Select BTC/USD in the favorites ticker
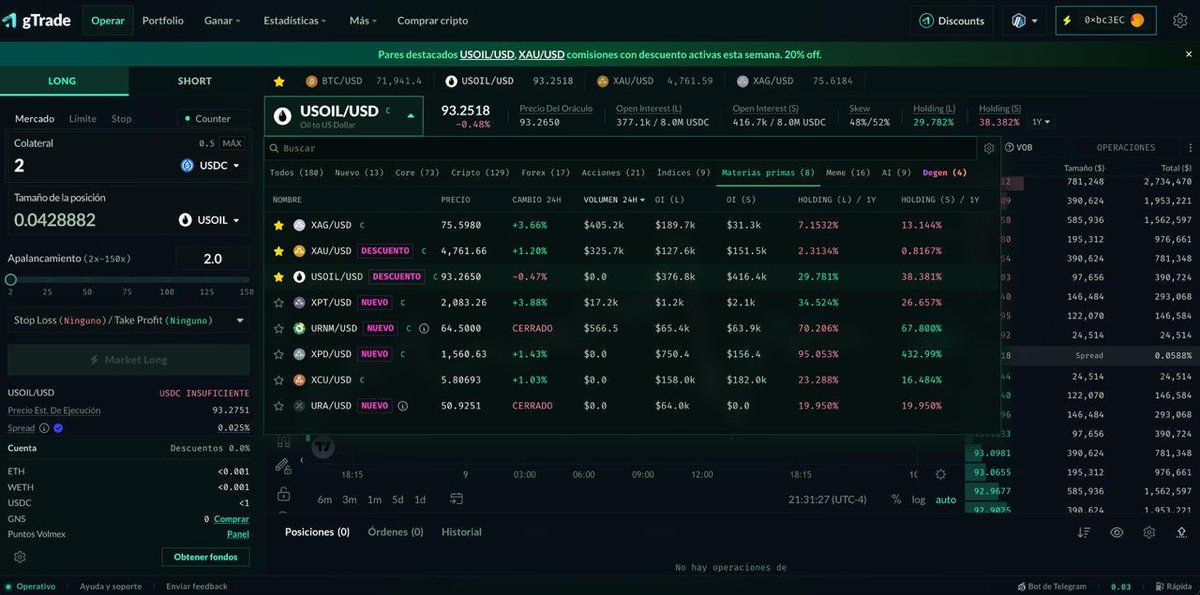 tap(364, 81)
